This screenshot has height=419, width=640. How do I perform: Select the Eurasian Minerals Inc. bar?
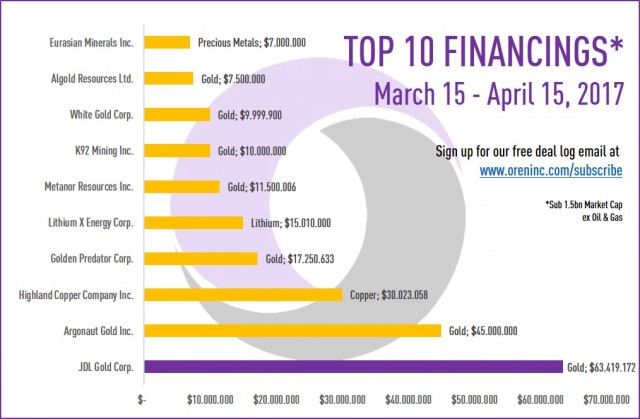pyautogui.click(x=167, y=42)
